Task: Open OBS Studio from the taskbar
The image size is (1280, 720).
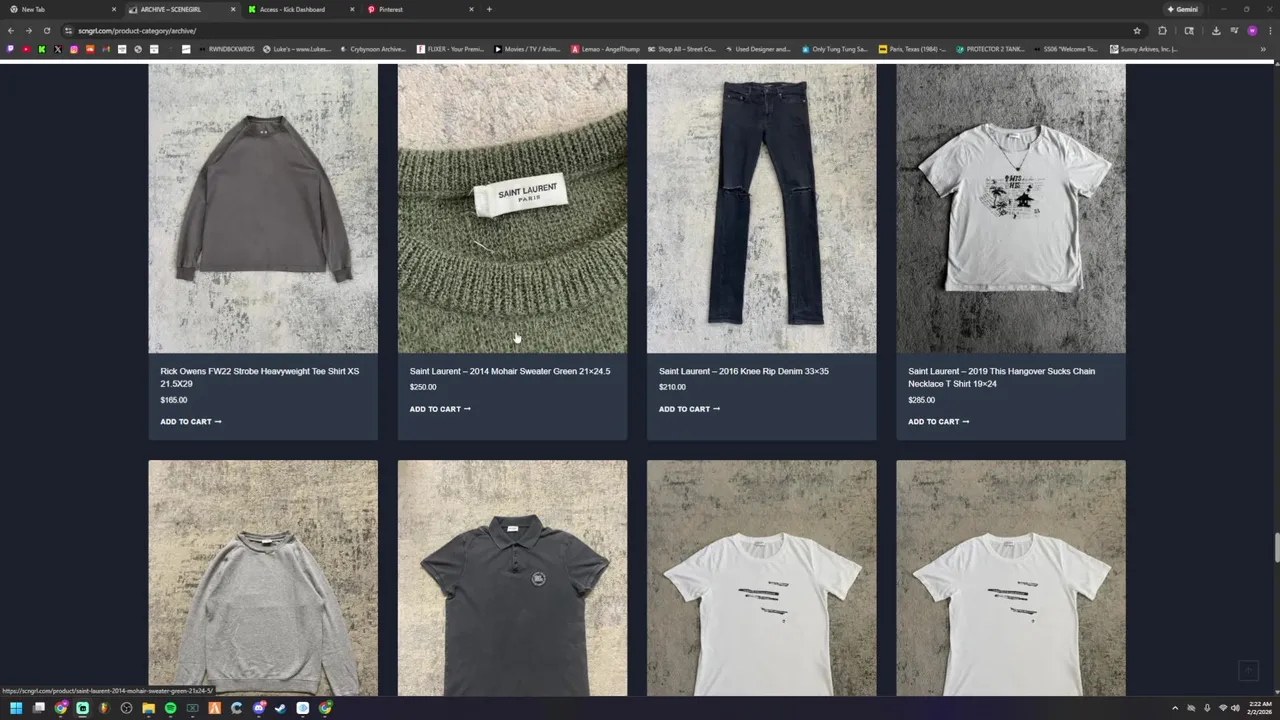Action: click(x=126, y=708)
